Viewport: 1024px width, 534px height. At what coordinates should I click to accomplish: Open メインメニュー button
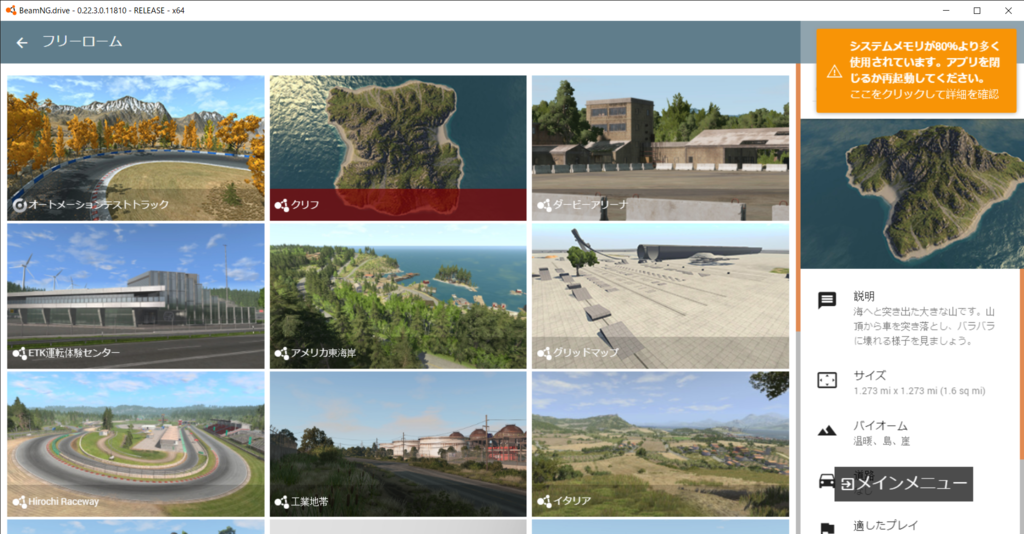coord(904,484)
